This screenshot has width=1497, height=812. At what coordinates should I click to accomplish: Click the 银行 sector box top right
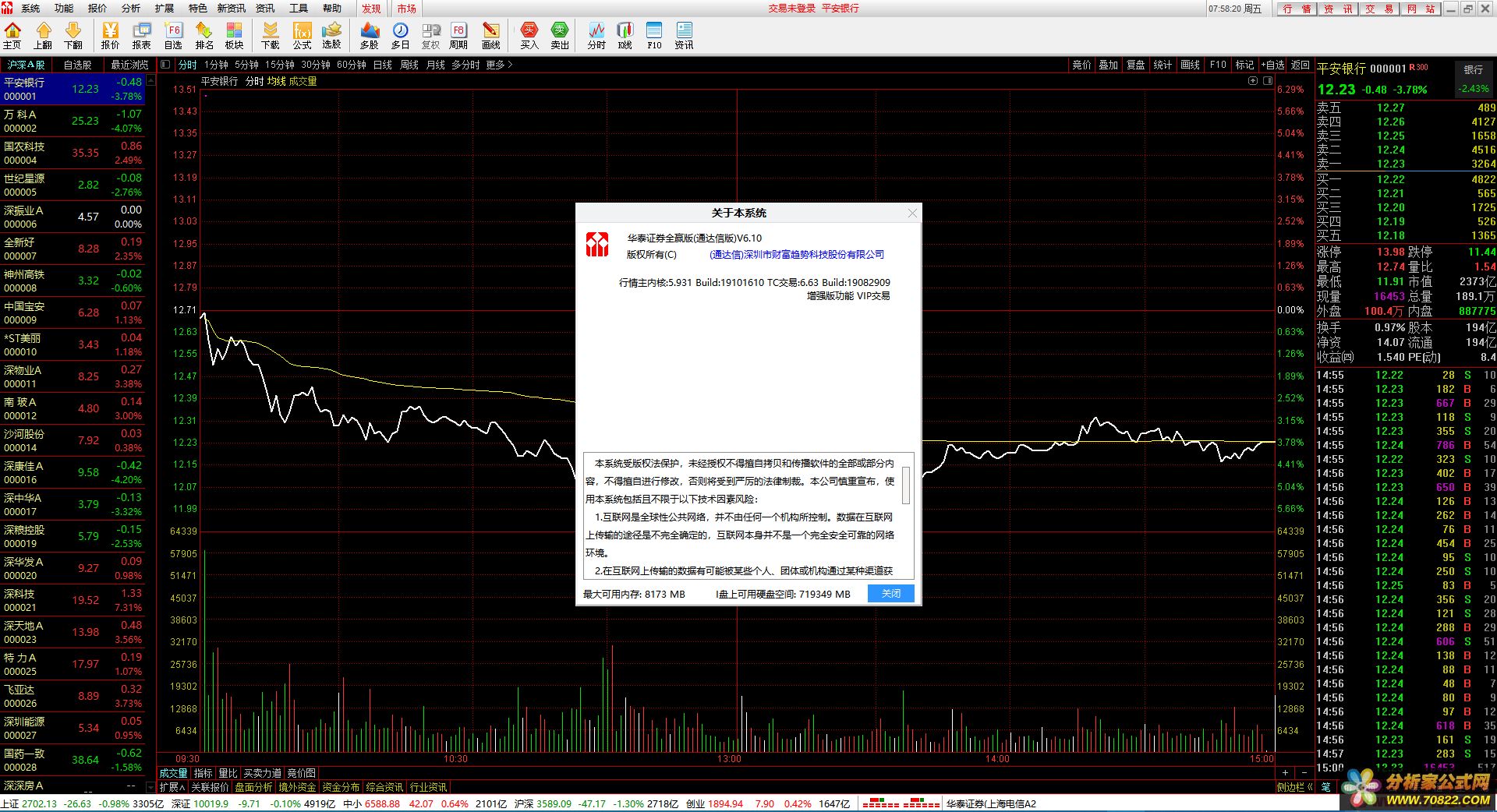1473,79
